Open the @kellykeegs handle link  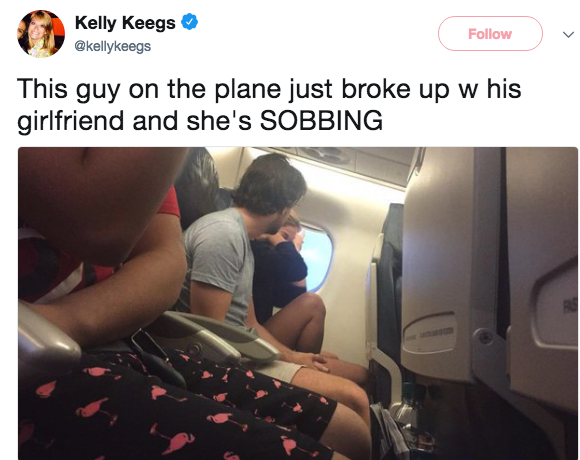tap(113, 46)
